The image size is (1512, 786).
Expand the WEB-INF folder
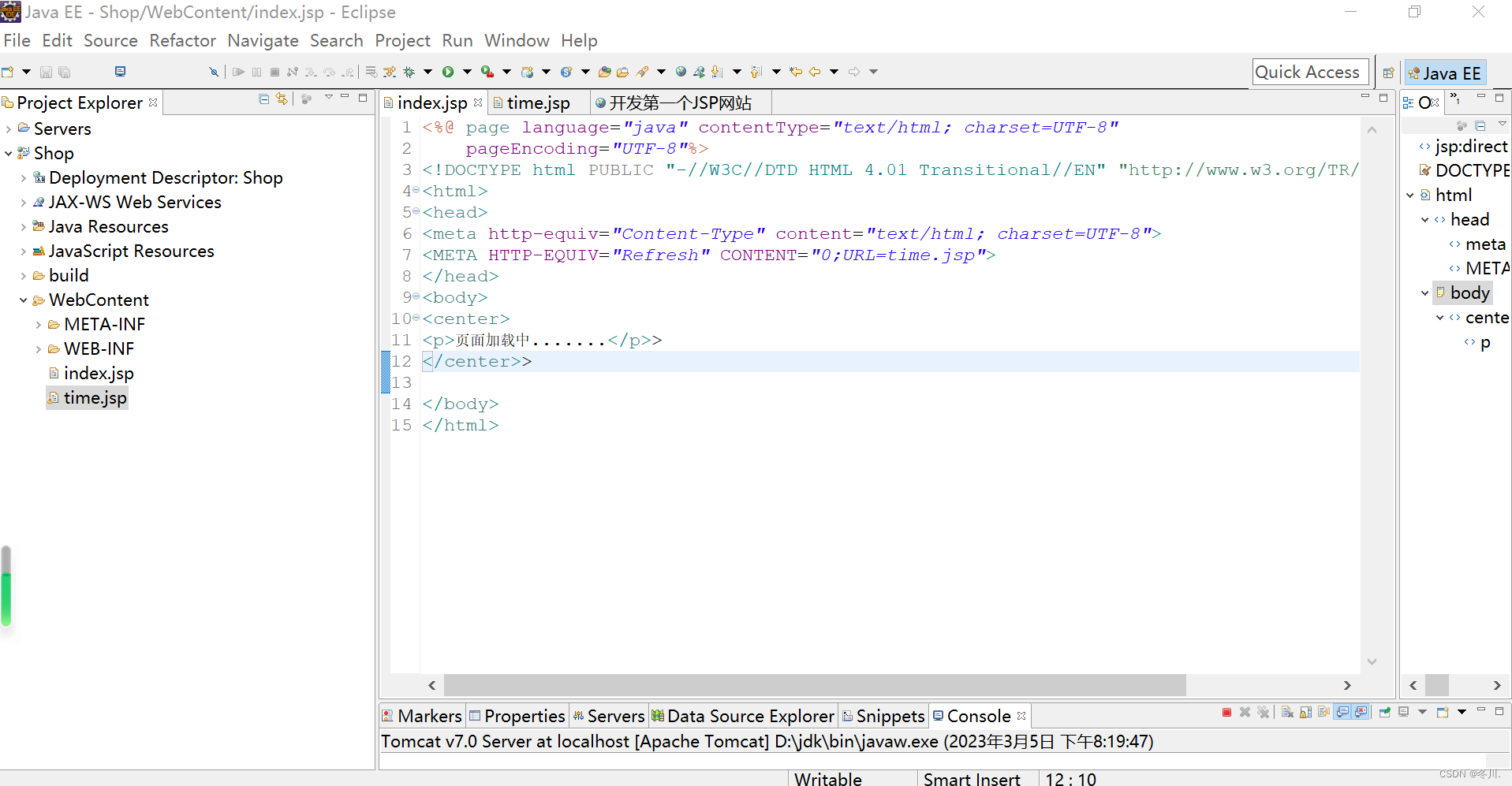point(39,348)
